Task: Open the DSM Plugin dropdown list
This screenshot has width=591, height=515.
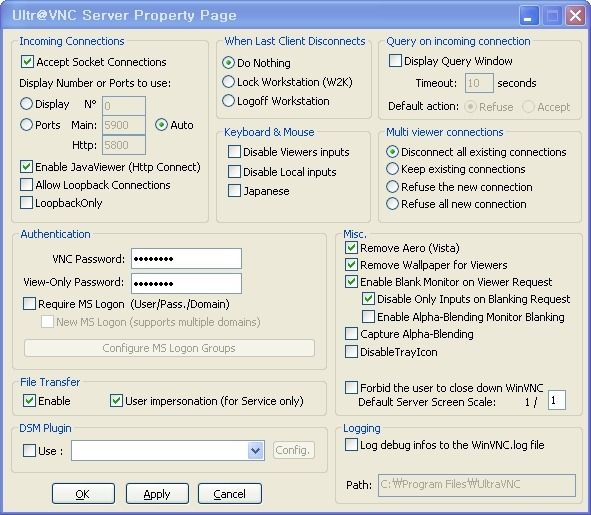Action: point(255,451)
